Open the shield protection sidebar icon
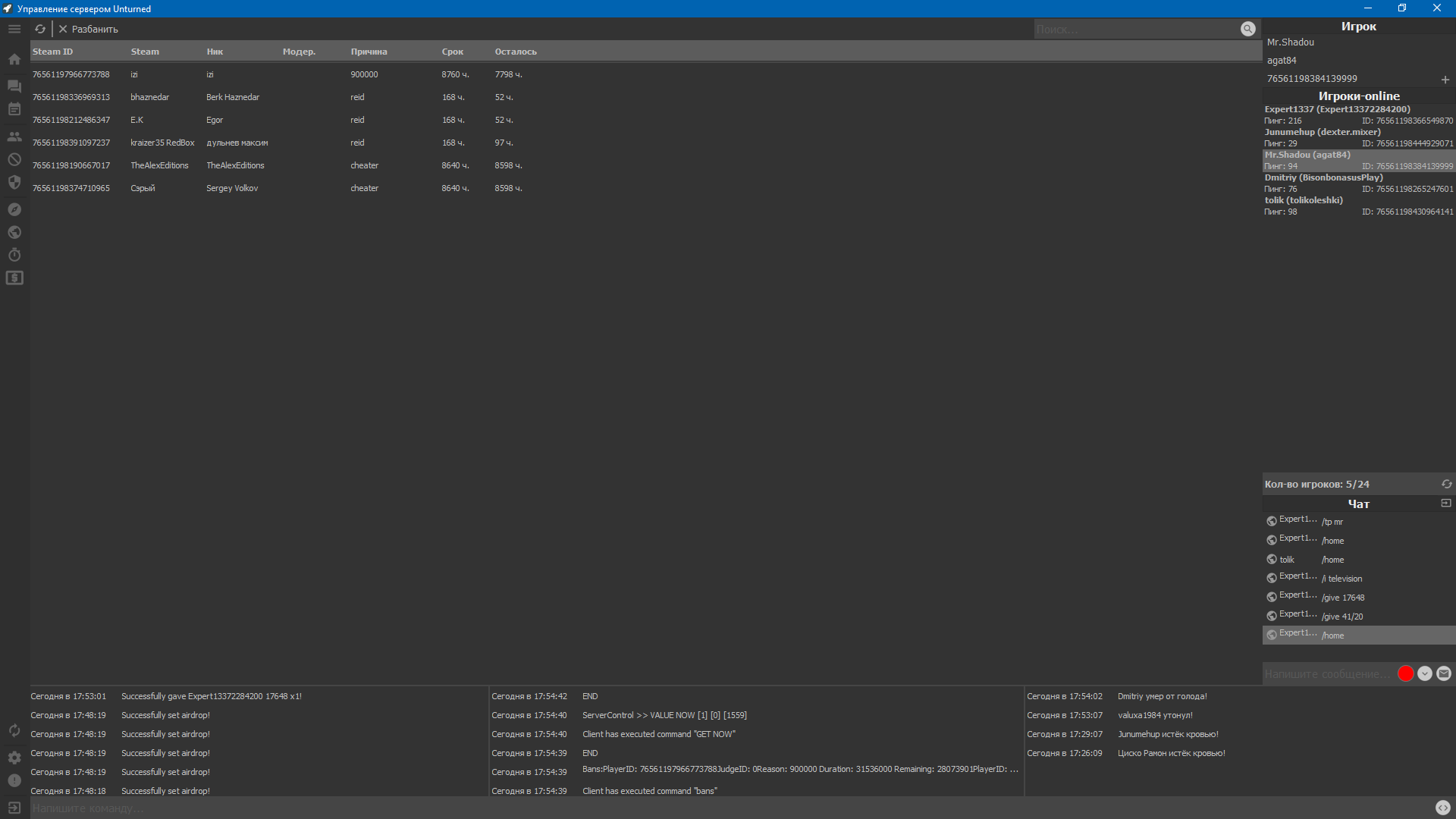Screen dimensions: 1456x819 click(x=14, y=182)
